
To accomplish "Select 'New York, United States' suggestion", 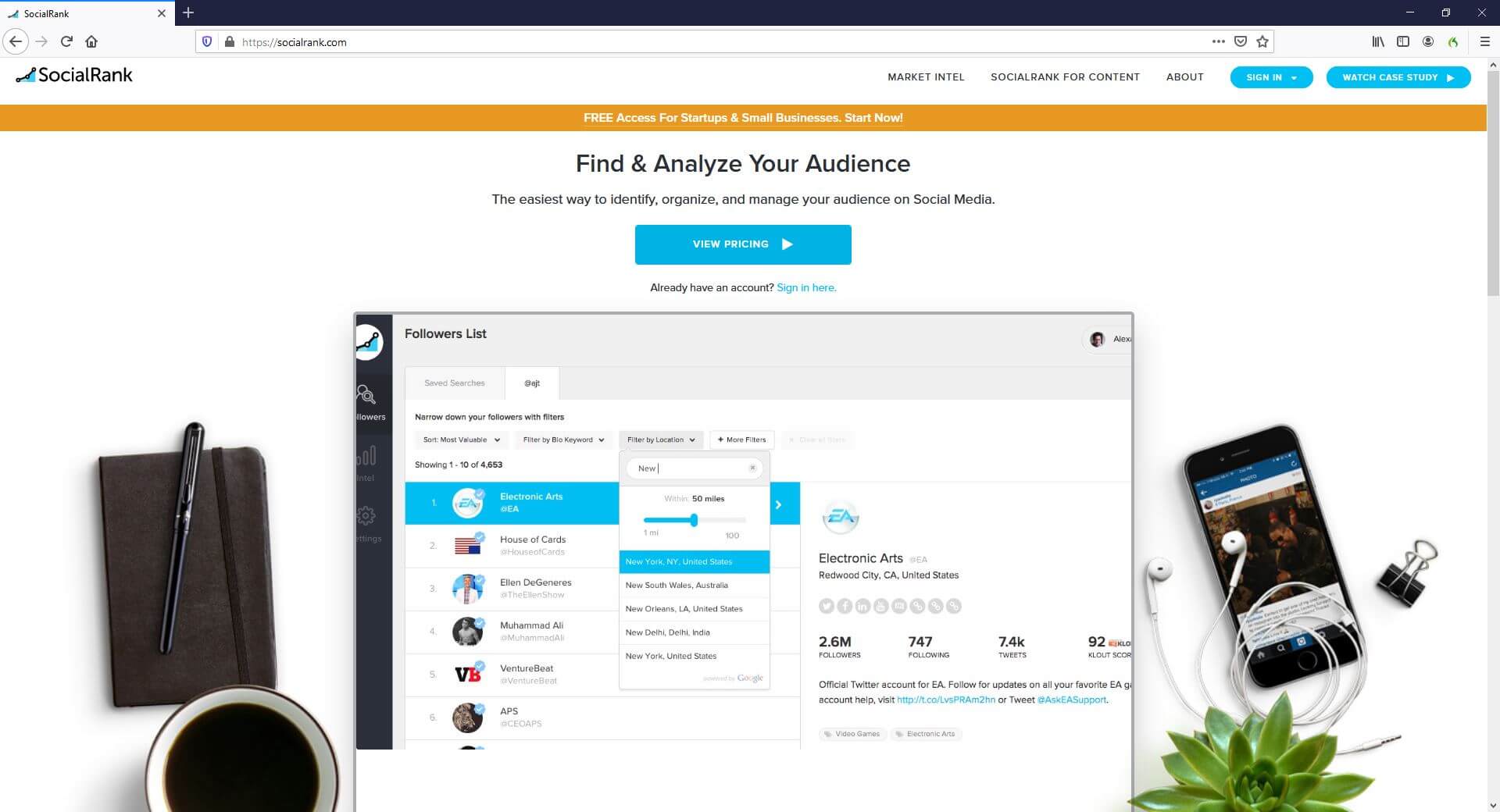I will coord(695,656).
